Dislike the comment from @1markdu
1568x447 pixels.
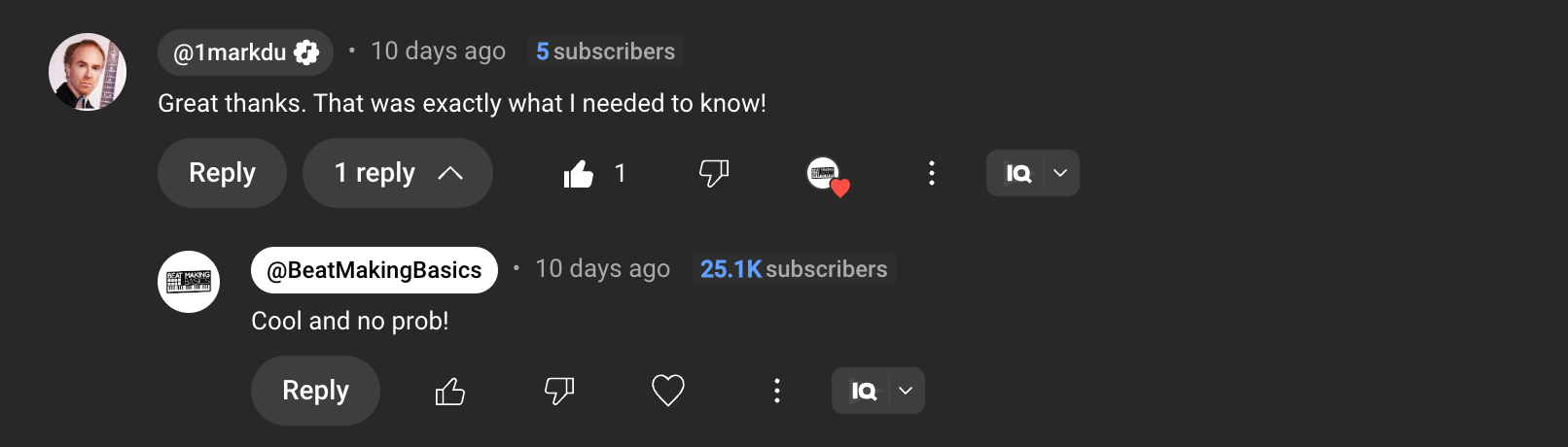[714, 174]
